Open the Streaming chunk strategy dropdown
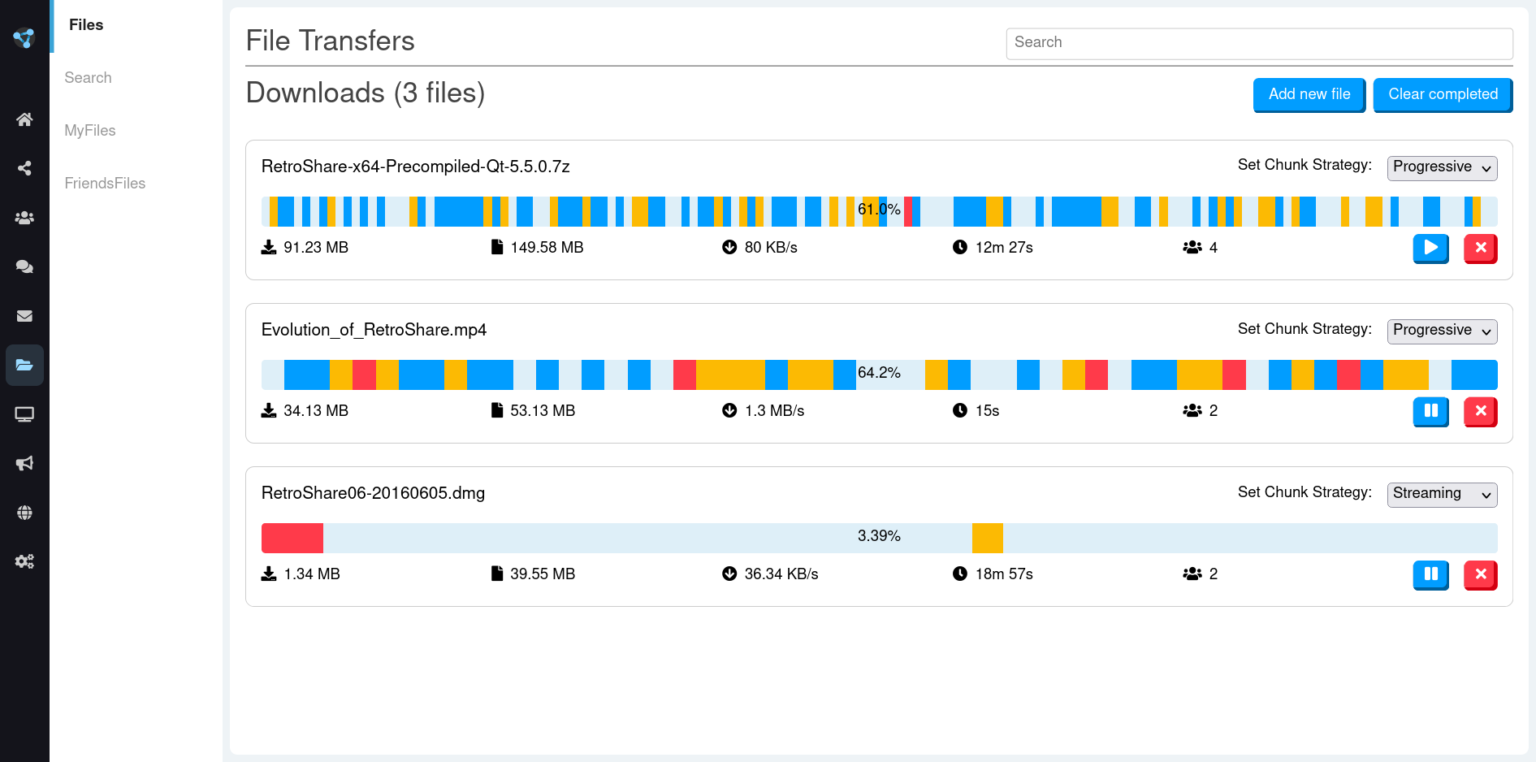This screenshot has width=1536, height=762. click(1442, 493)
